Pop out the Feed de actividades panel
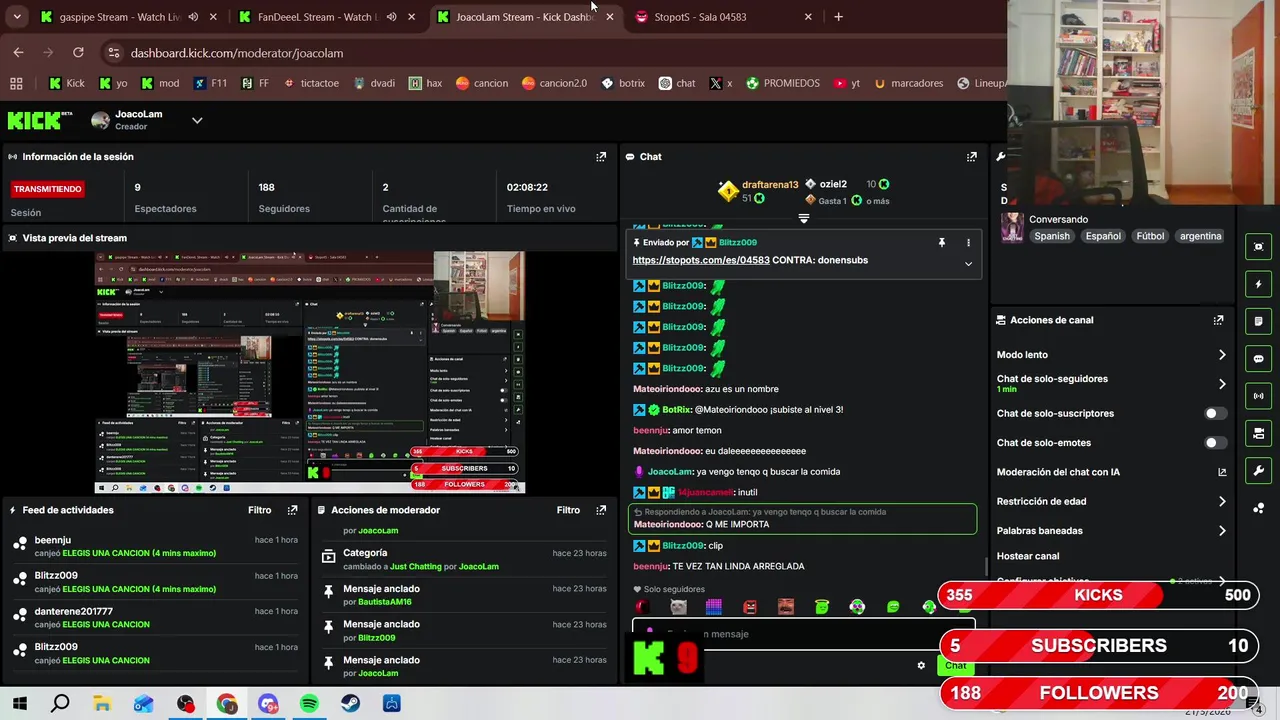The image size is (1280, 720). coord(292,510)
